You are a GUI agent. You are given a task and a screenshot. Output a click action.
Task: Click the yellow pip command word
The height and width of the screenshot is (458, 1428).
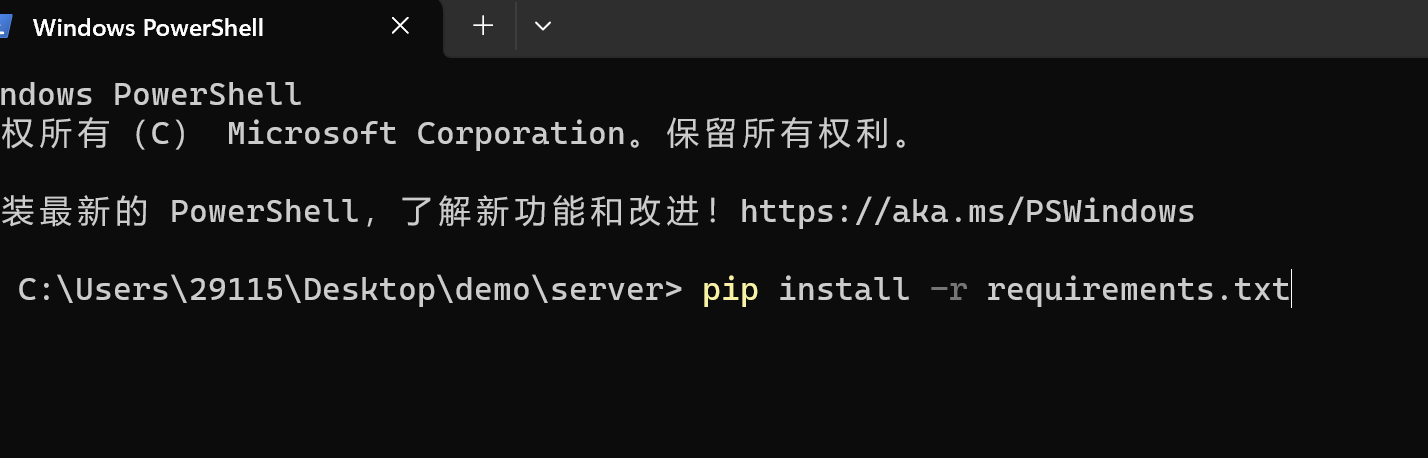coord(730,290)
